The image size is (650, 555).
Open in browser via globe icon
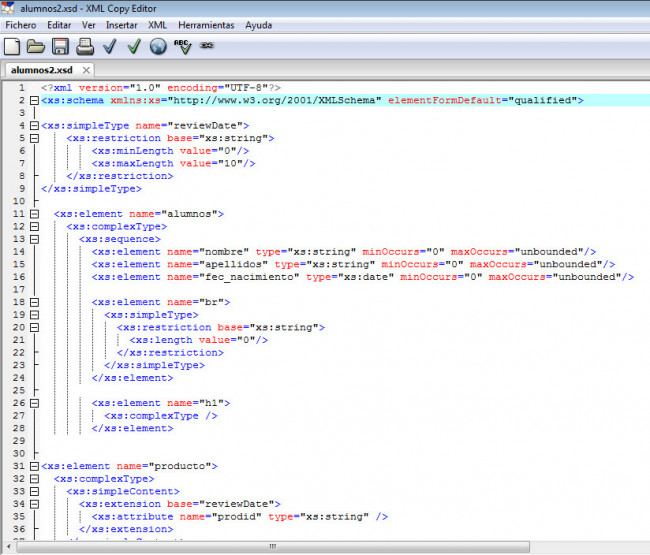158,46
